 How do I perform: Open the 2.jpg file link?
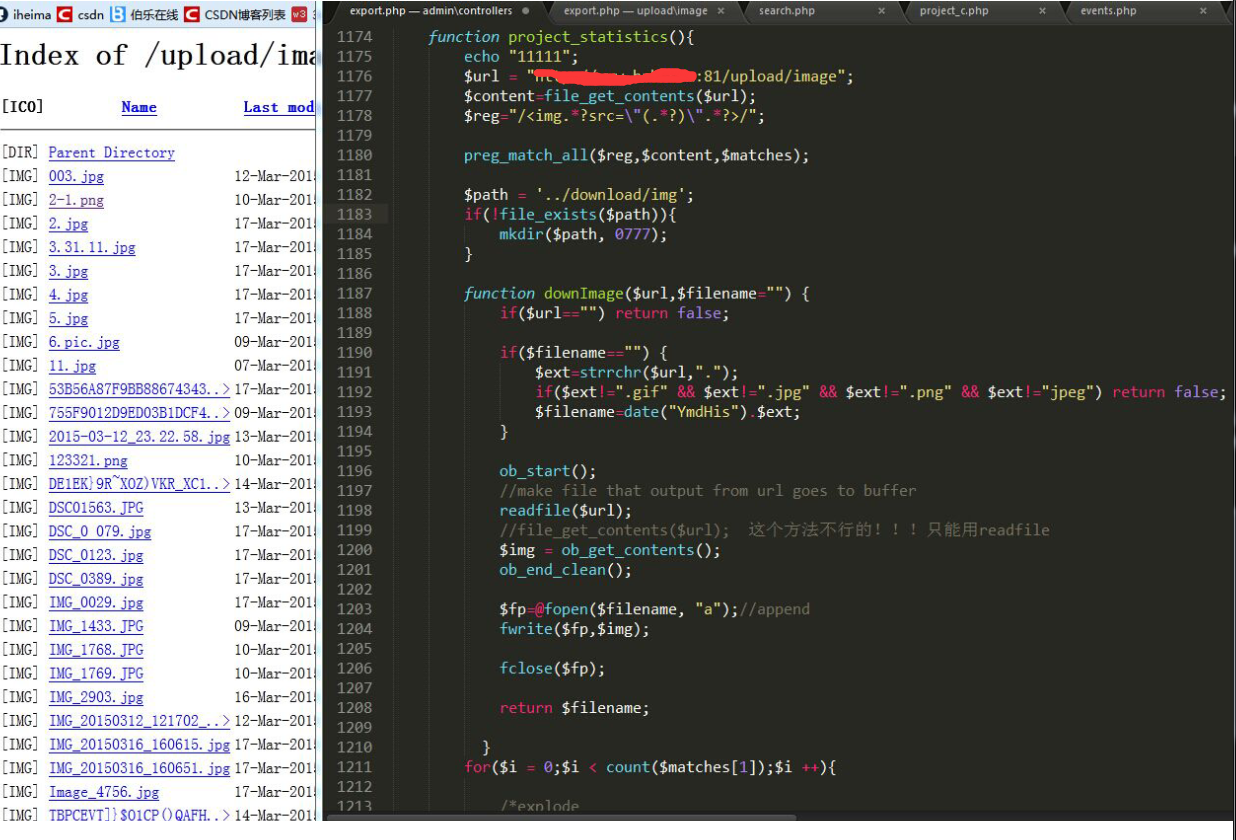tap(68, 224)
